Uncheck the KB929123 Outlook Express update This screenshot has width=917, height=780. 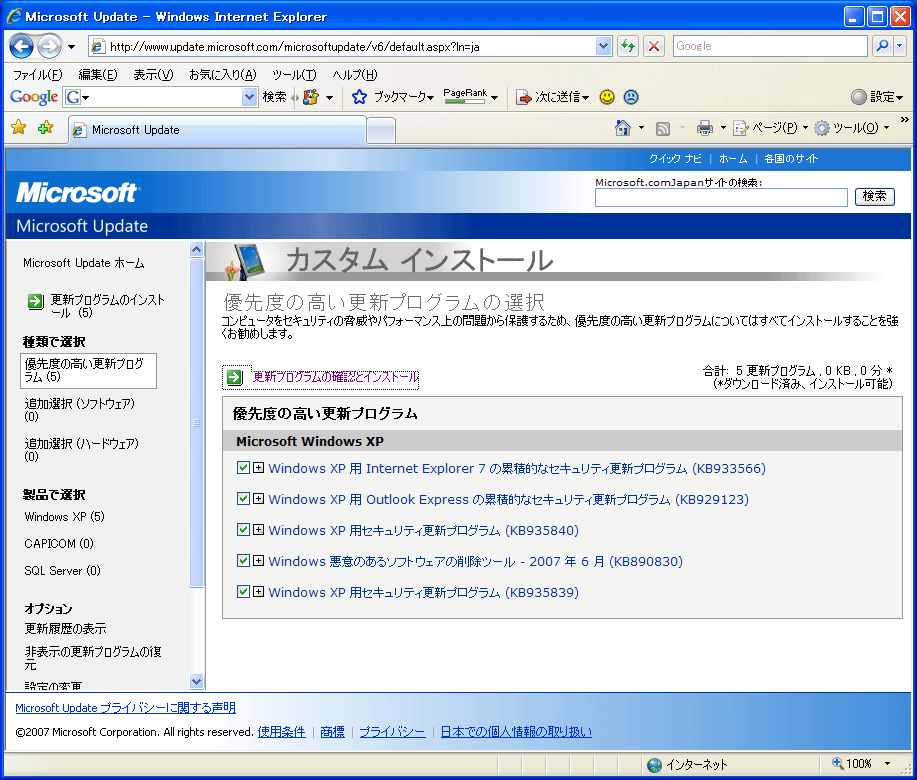pos(243,499)
